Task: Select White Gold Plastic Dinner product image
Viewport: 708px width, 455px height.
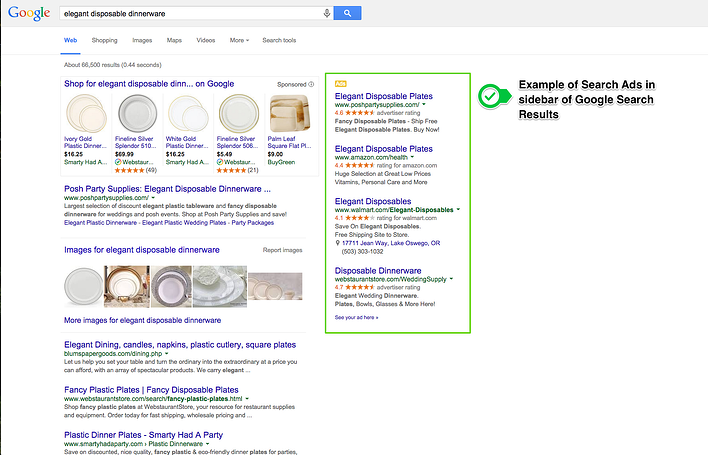Action: [188, 114]
